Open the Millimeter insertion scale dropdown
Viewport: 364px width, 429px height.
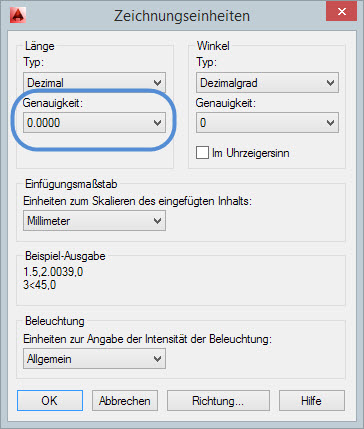(x=94, y=220)
